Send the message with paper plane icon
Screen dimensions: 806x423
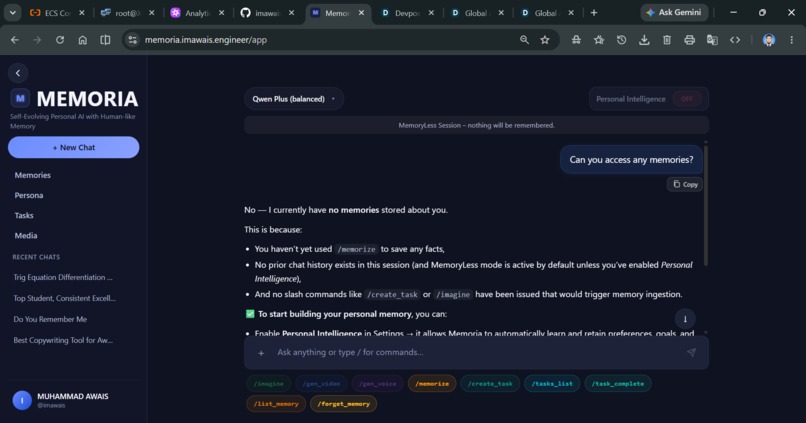[691, 352]
